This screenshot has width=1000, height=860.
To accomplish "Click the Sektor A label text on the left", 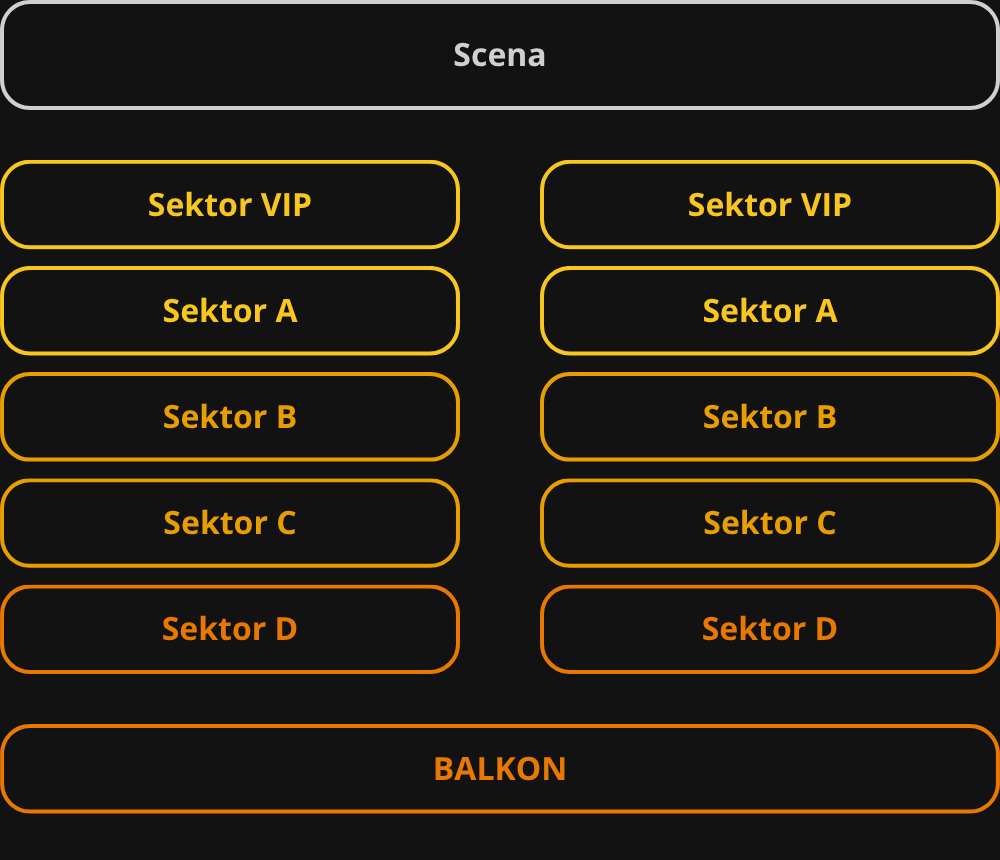I will coord(230,311).
